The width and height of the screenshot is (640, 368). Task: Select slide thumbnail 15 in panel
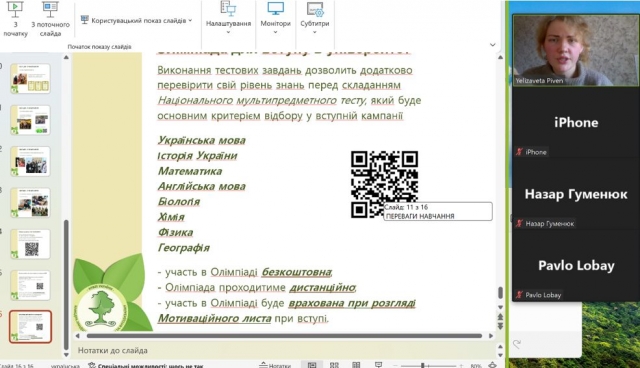[31, 285]
